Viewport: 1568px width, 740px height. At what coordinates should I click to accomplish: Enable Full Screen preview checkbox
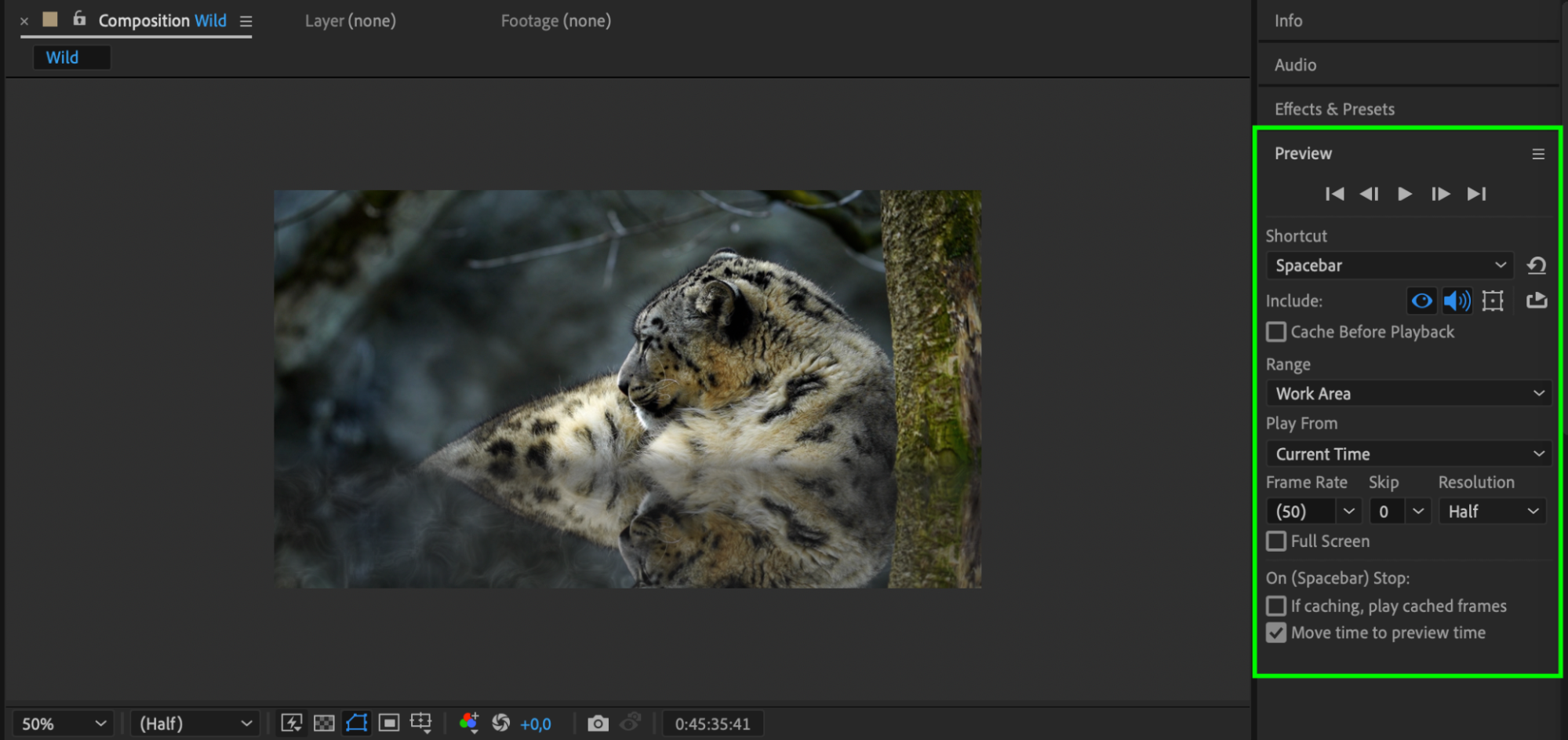(x=1276, y=541)
